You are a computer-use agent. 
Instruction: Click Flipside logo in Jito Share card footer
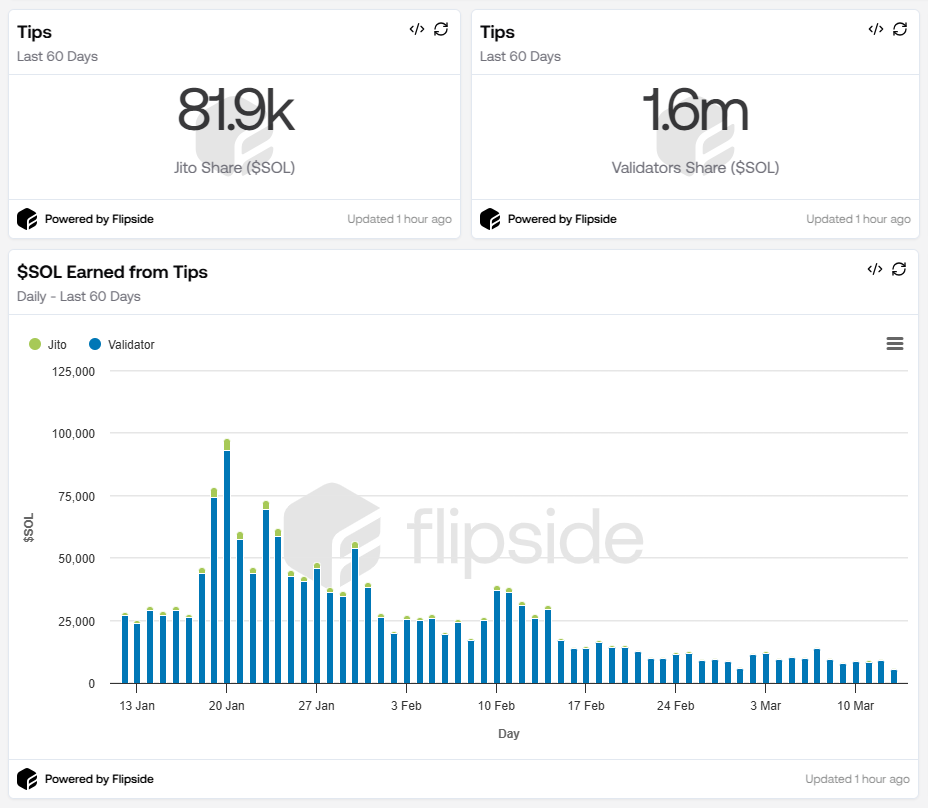[27, 219]
